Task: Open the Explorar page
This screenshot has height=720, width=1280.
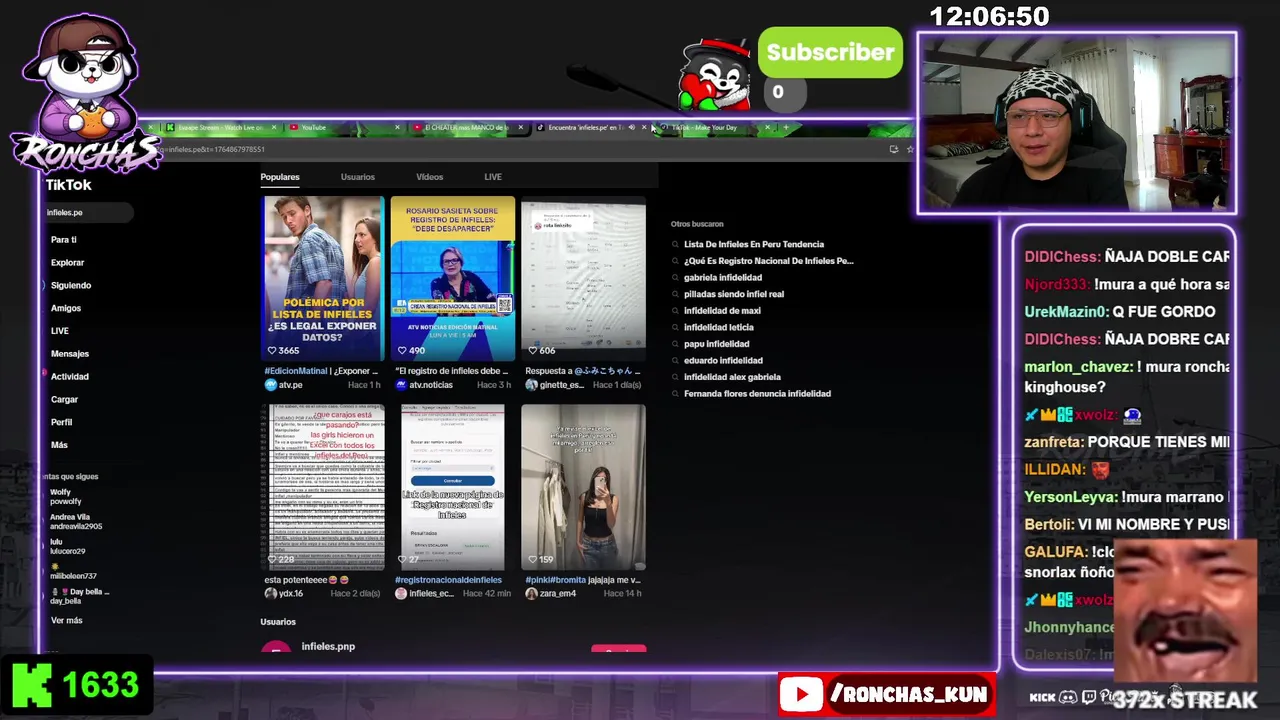Action: [68, 263]
